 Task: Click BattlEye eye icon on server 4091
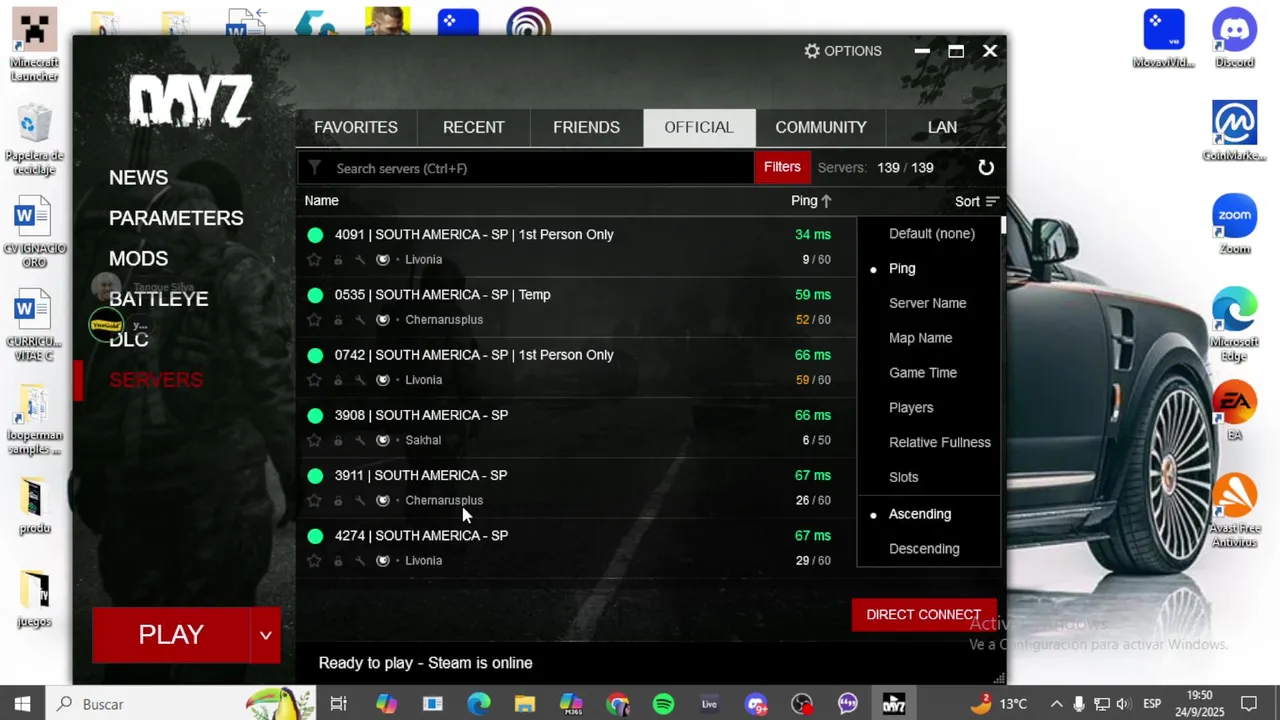[382, 260]
